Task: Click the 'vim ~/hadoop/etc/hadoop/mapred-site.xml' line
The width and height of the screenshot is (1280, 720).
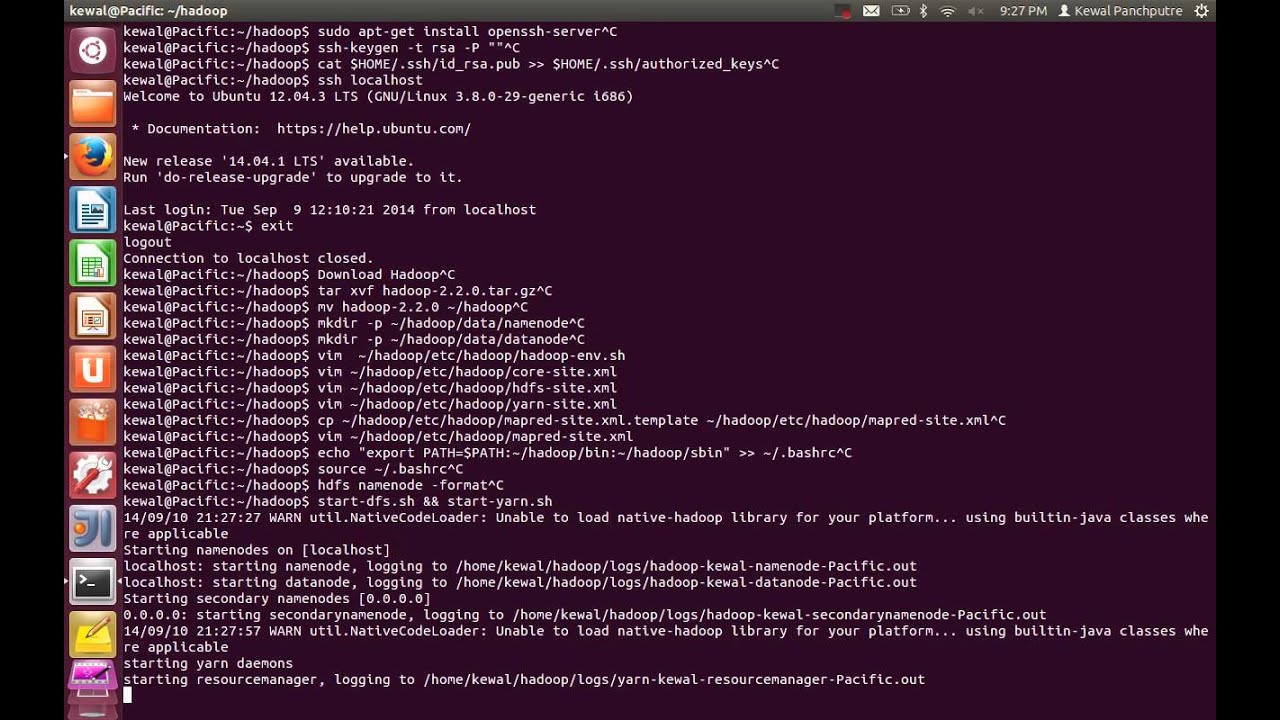Action: (378, 436)
